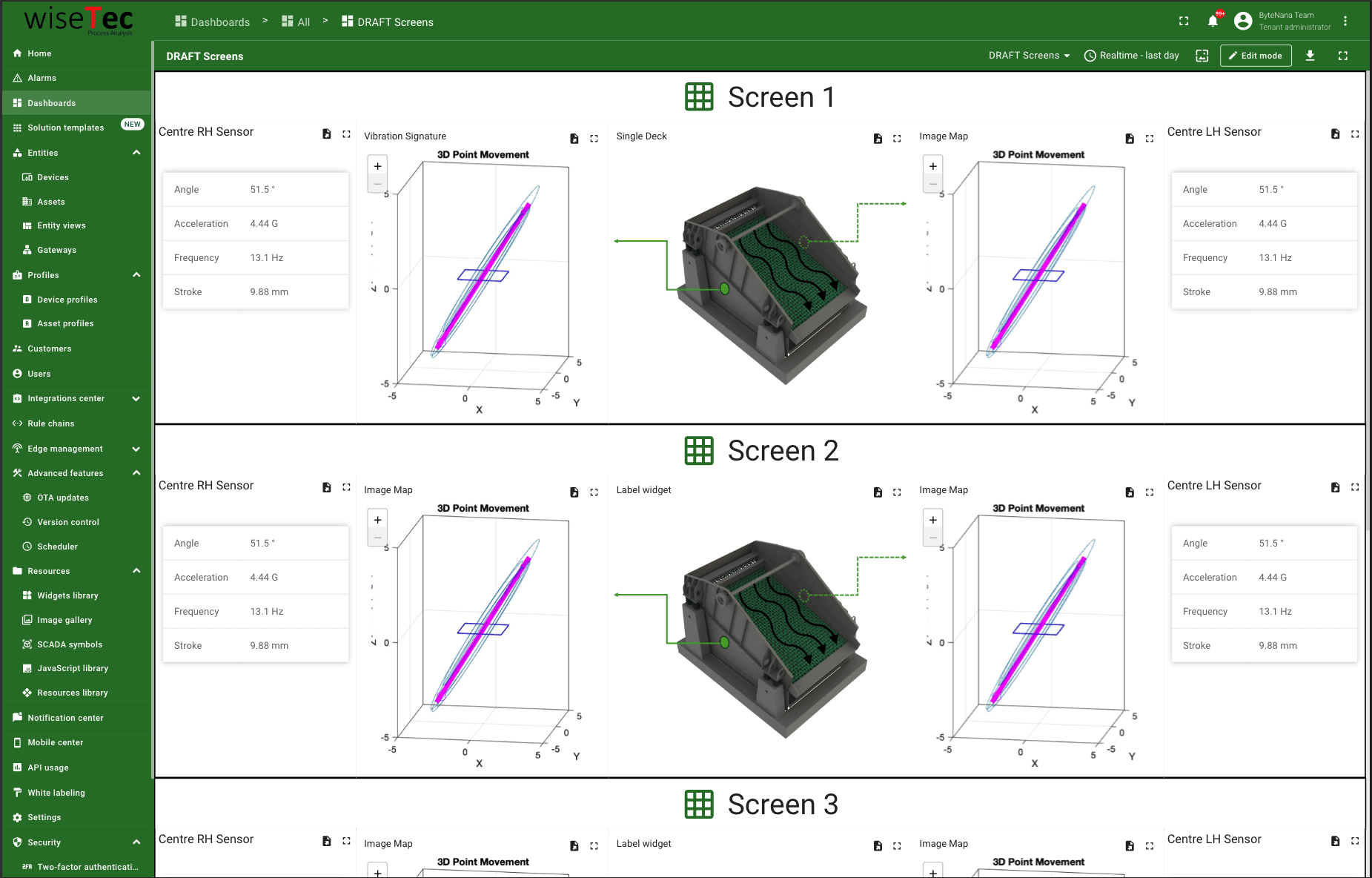Open SCADA symbols page
This screenshot has height=878, width=1372.
(76, 644)
